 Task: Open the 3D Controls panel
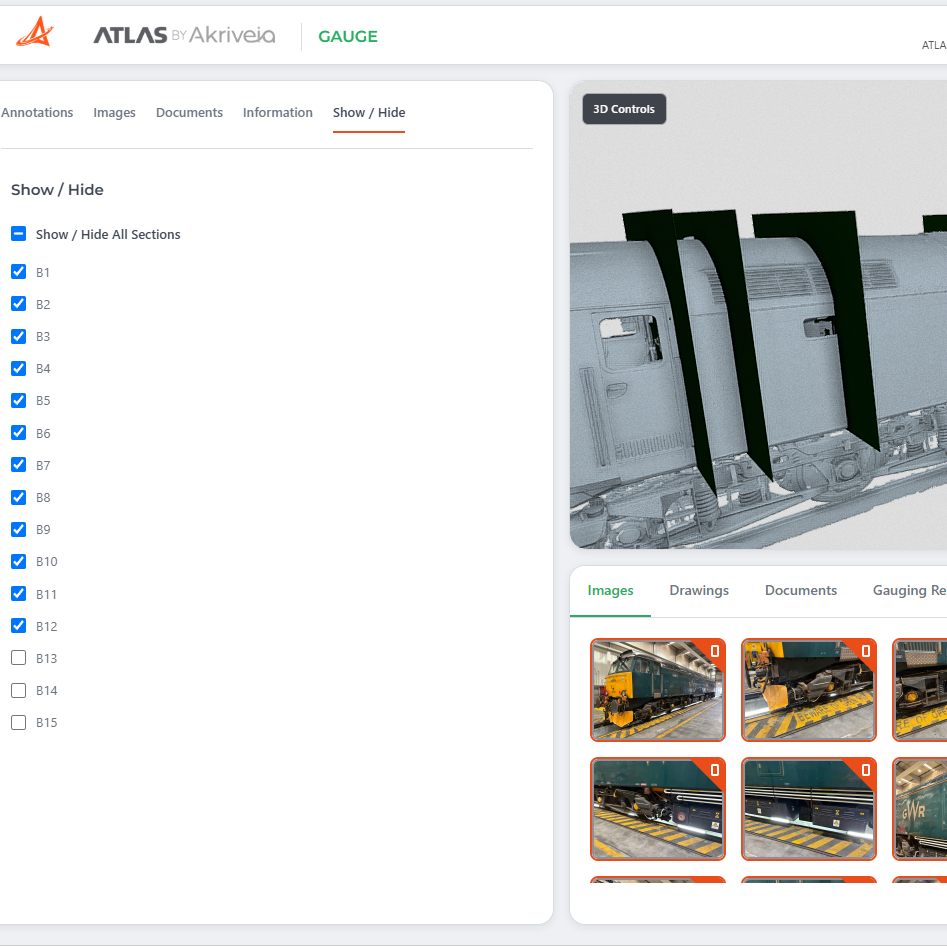(x=624, y=109)
